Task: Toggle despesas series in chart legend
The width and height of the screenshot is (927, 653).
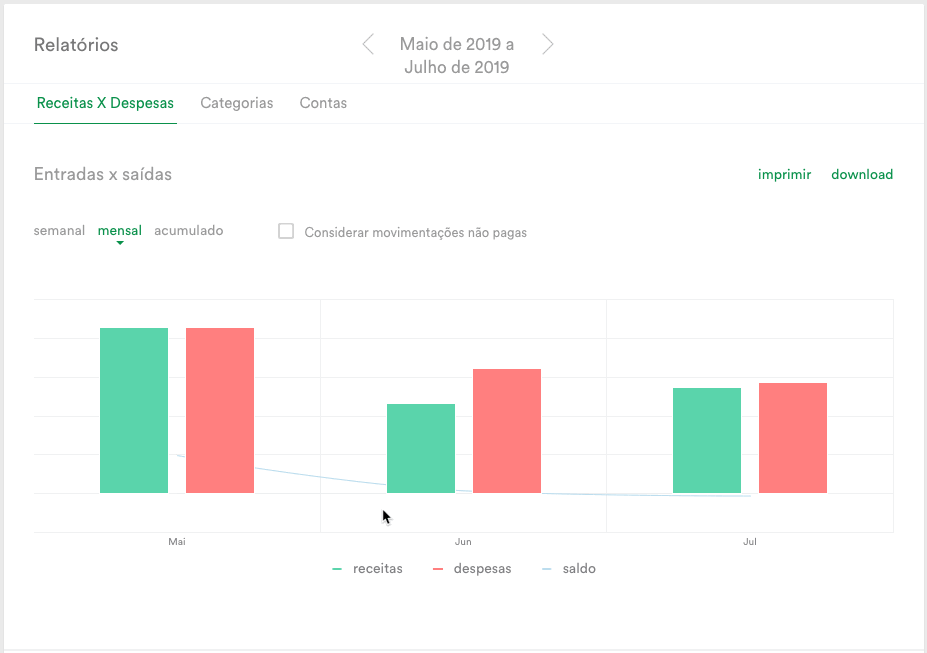Action: pos(472,568)
